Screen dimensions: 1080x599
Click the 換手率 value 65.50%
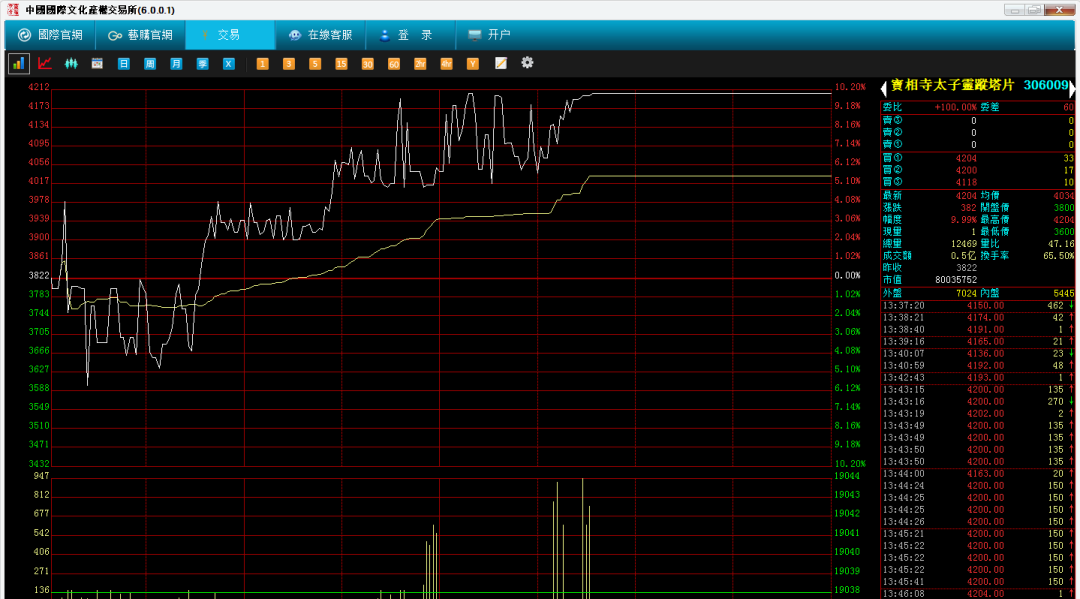pyautogui.click(x=1059, y=255)
